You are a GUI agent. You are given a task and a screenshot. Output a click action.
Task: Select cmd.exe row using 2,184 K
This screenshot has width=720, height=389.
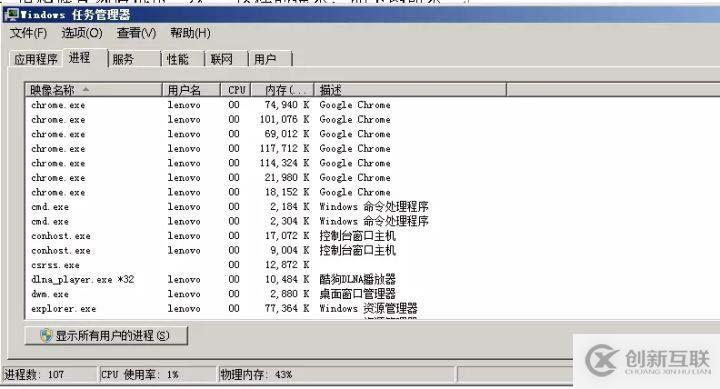pos(373,207)
